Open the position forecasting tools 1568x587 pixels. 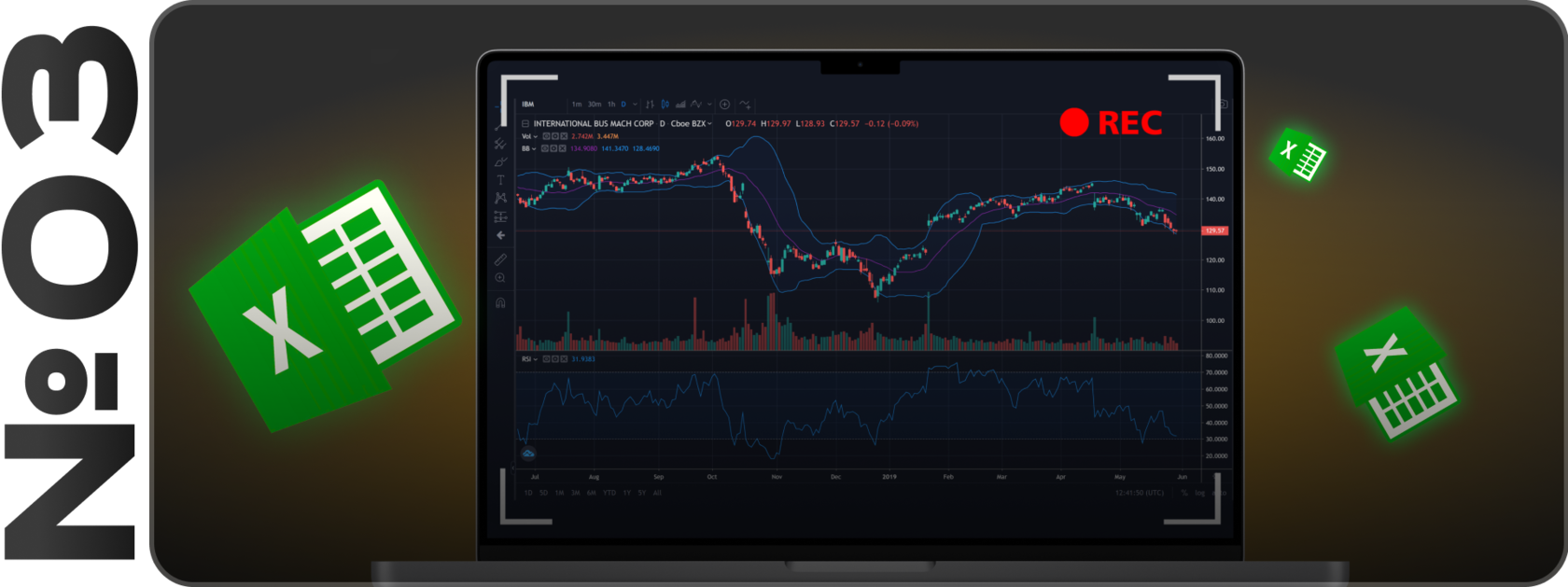pyautogui.click(x=500, y=217)
